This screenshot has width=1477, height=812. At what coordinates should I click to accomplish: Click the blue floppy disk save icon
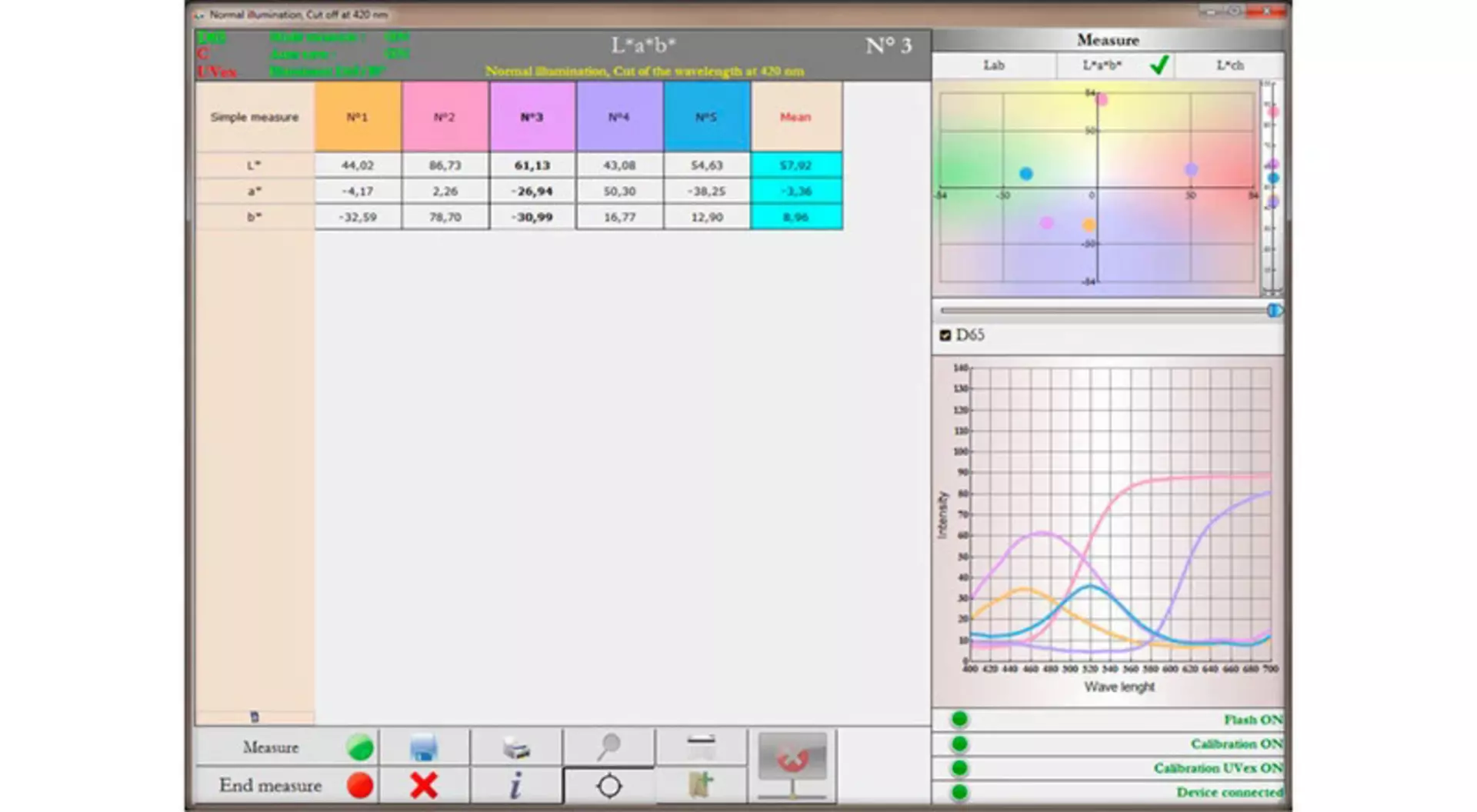pyautogui.click(x=424, y=747)
